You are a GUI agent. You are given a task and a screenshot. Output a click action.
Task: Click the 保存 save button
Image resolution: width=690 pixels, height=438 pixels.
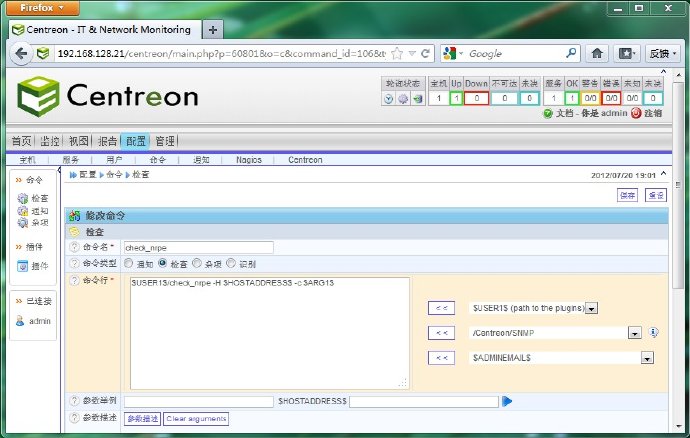628,195
